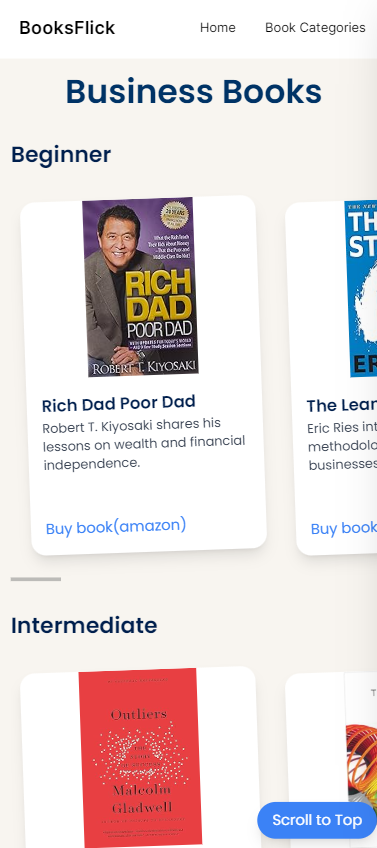Click the BooksFlick site logo

coord(67,28)
